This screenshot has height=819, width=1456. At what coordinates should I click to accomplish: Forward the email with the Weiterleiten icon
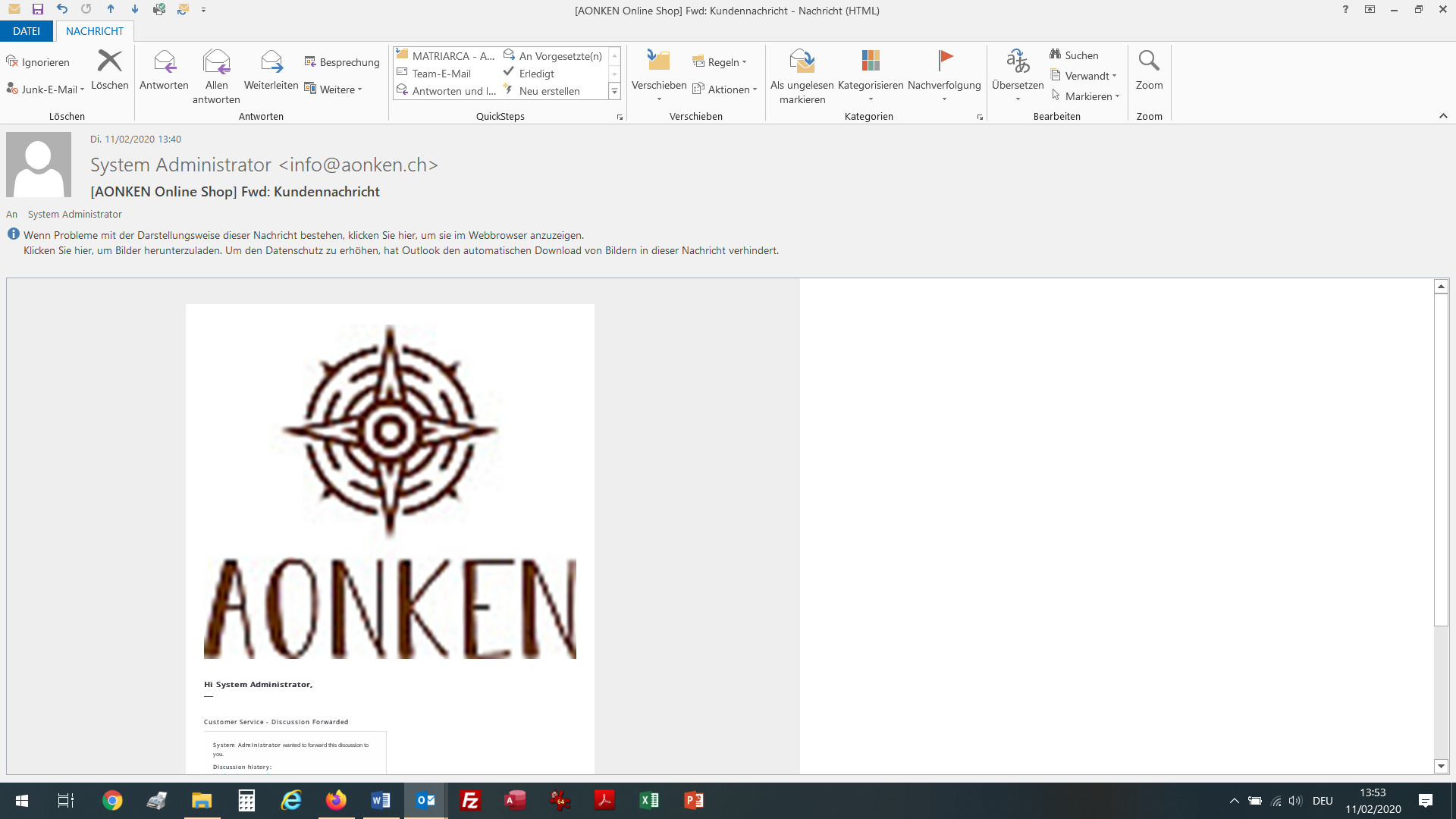coord(271,62)
